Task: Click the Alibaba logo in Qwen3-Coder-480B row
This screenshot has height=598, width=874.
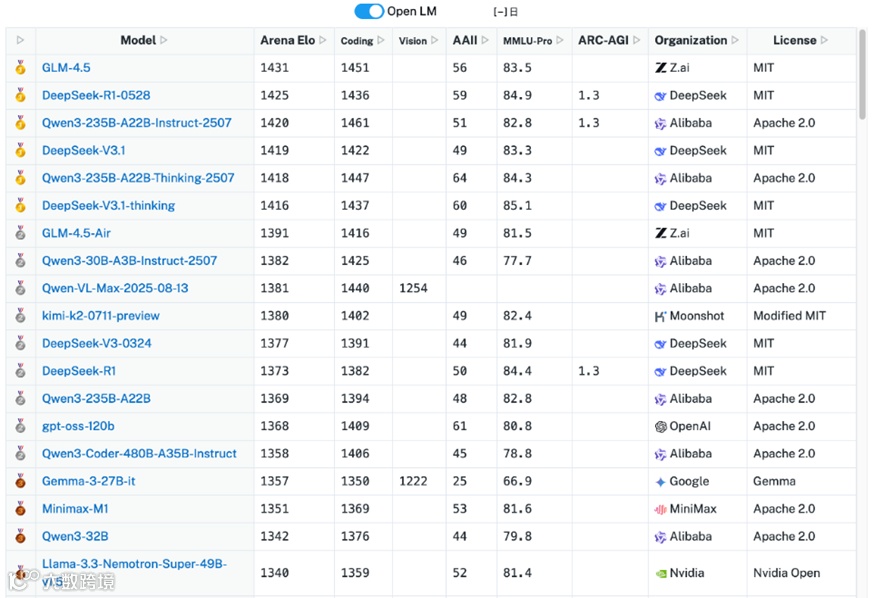Action: click(x=661, y=454)
